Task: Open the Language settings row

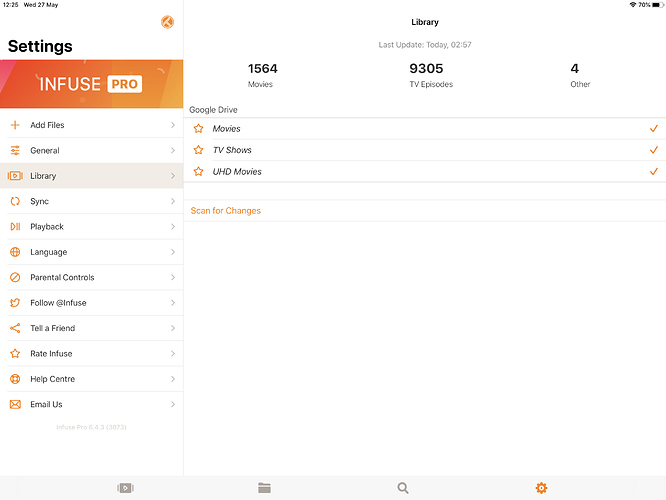Action: coord(92,252)
